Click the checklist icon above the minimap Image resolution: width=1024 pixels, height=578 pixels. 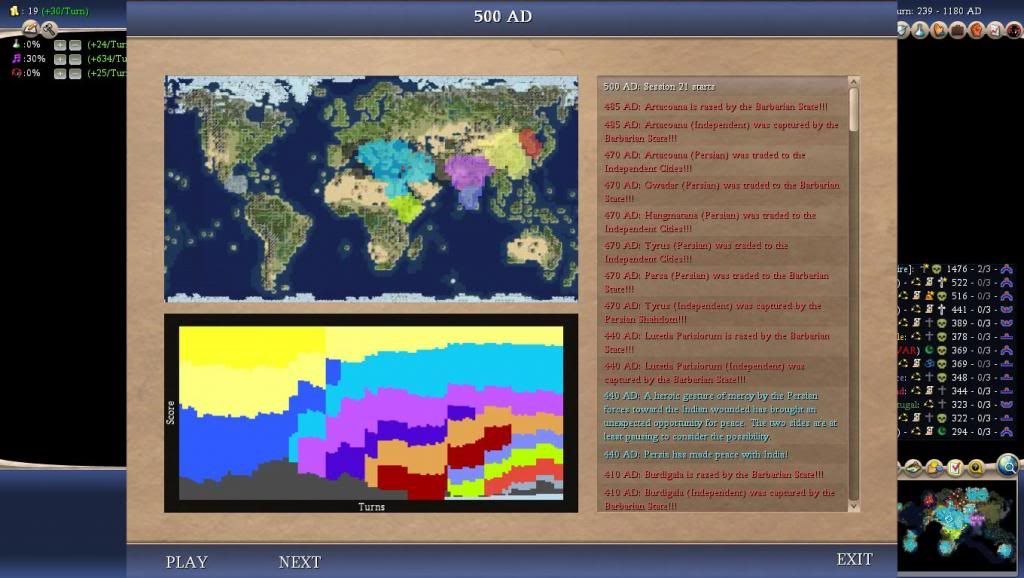click(x=955, y=468)
